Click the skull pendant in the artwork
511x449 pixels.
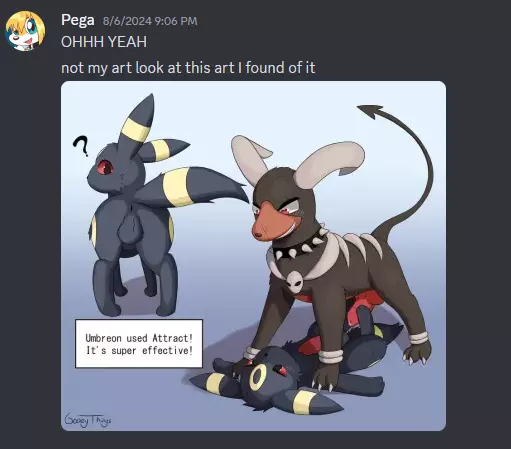[294, 282]
